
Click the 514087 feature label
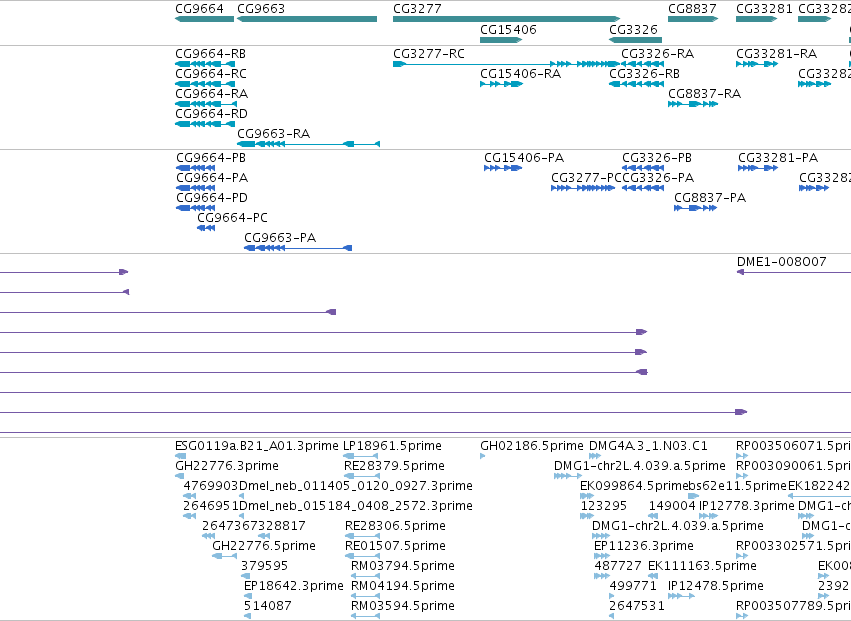click(x=268, y=606)
